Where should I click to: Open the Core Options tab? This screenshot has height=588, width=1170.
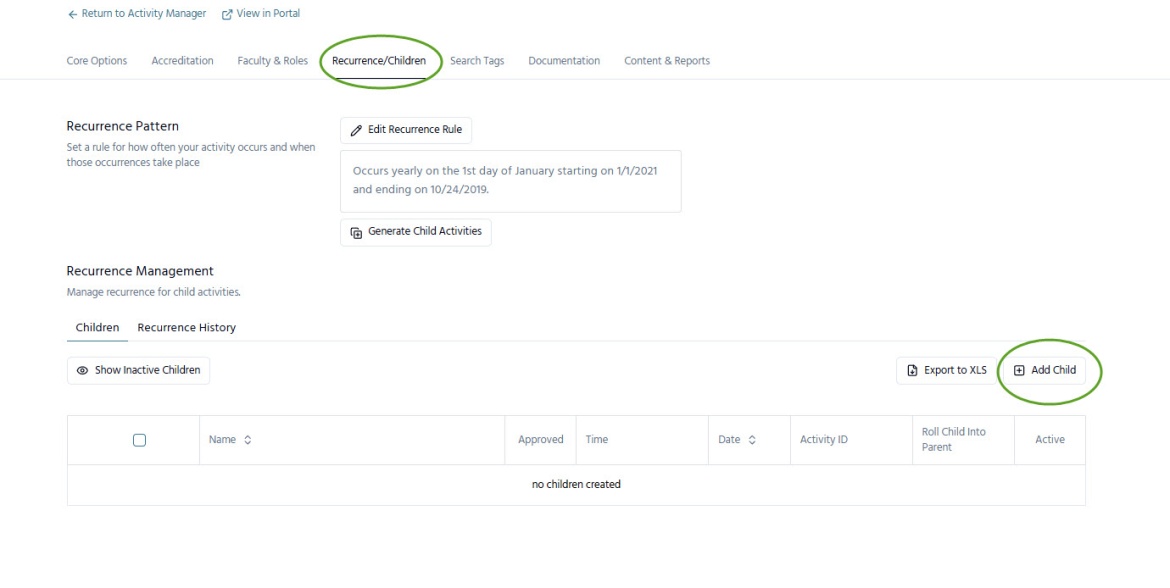point(97,61)
